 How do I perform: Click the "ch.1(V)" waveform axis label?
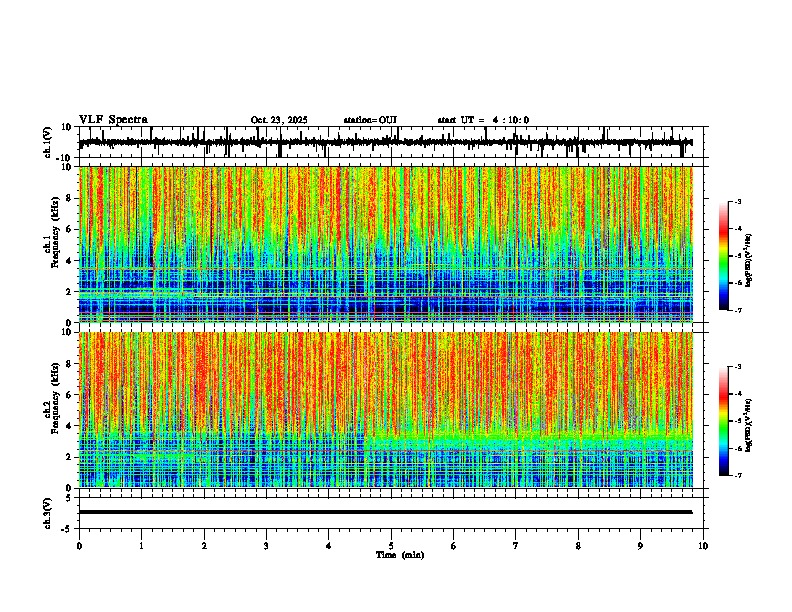click(x=48, y=142)
